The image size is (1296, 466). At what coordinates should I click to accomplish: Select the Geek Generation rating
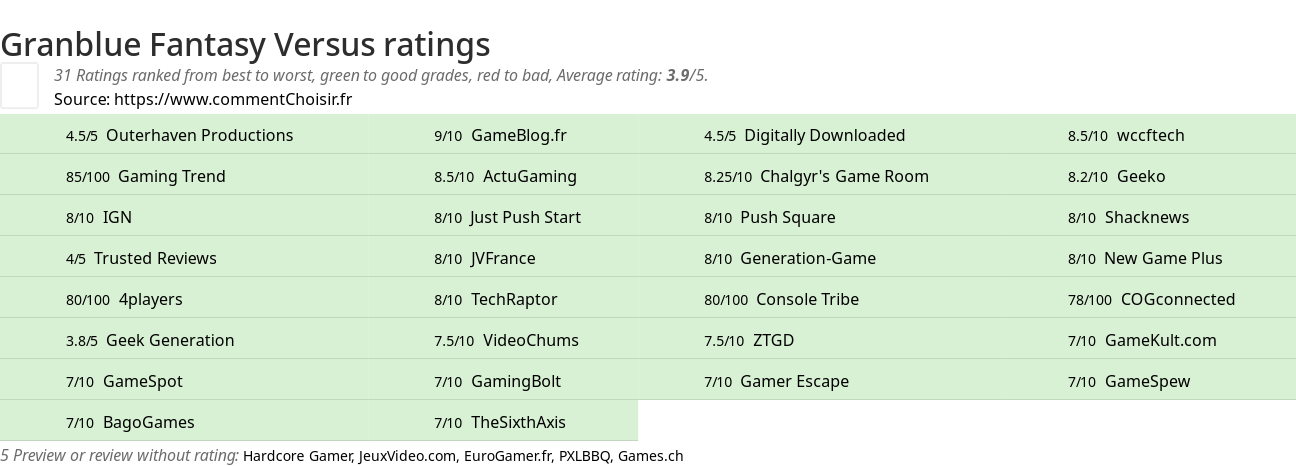pyautogui.click(x=170, y=340)
